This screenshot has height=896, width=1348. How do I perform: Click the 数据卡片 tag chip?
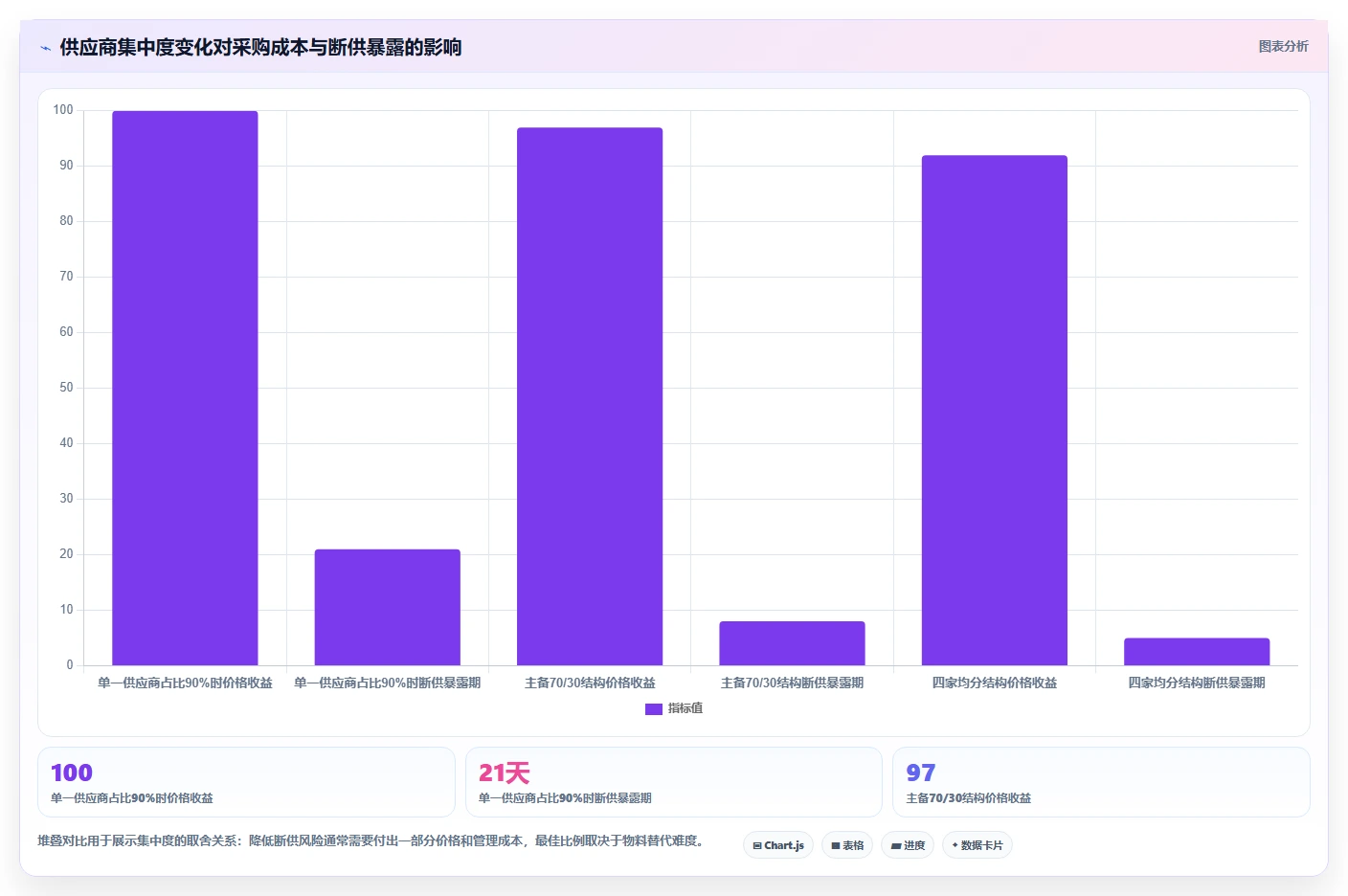coord(977,845)
